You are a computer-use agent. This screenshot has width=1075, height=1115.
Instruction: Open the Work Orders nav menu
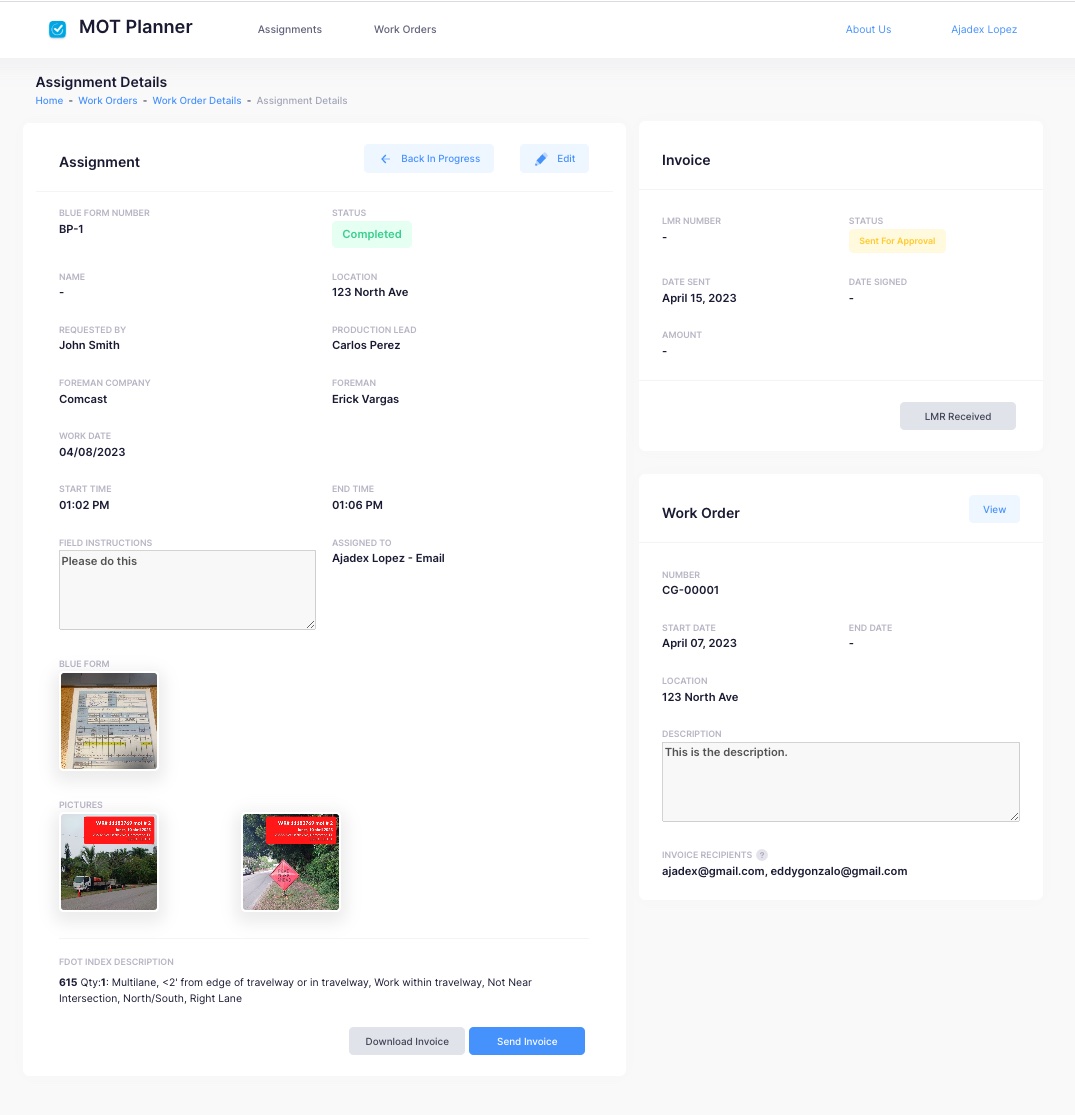click(x=405, y=29)
